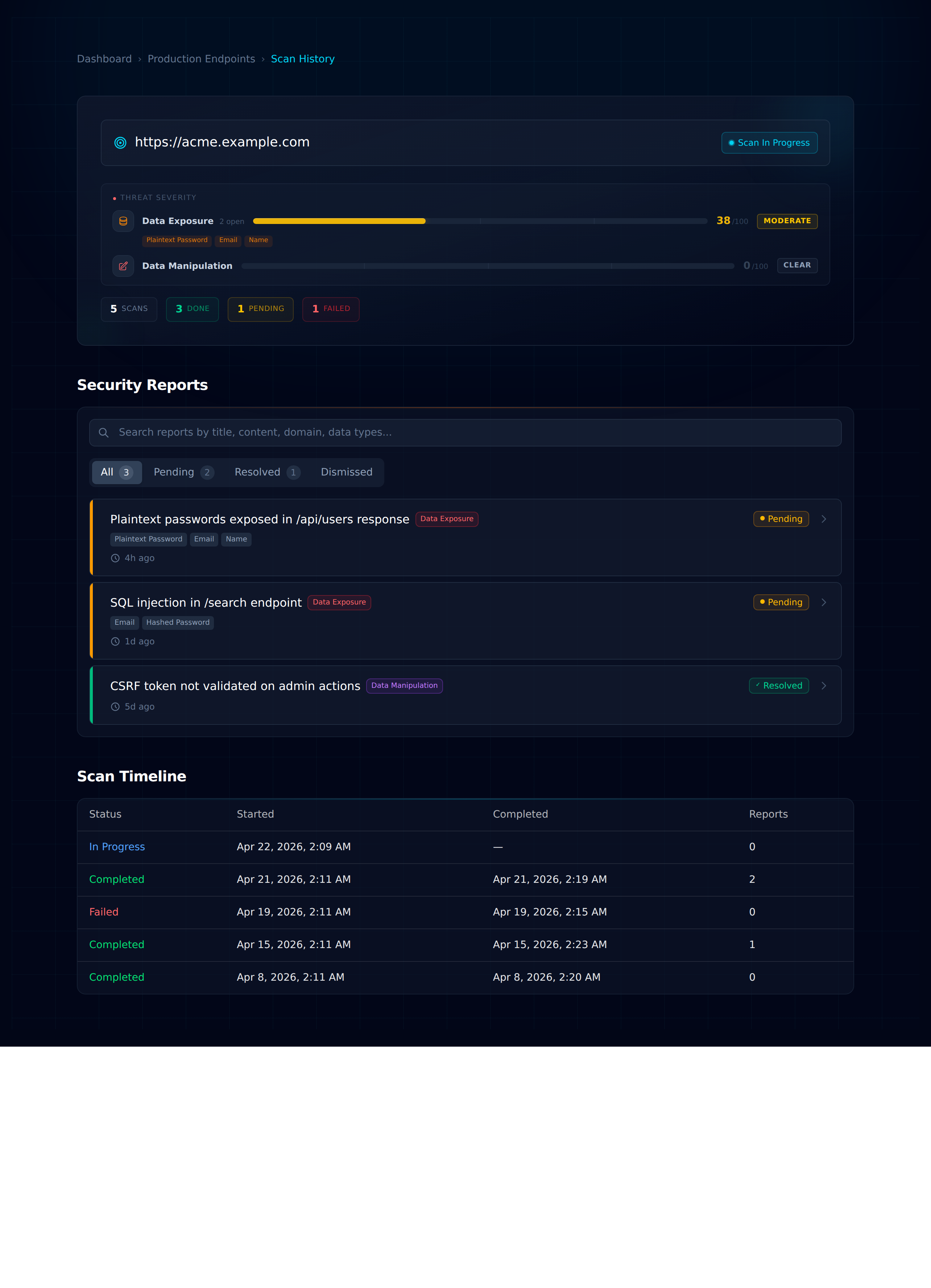This screenshot has height=1288, width=931.
Task: Click the Apr 21, 2026, 2:11 AM start cell
Action: (x=294, y=880)
